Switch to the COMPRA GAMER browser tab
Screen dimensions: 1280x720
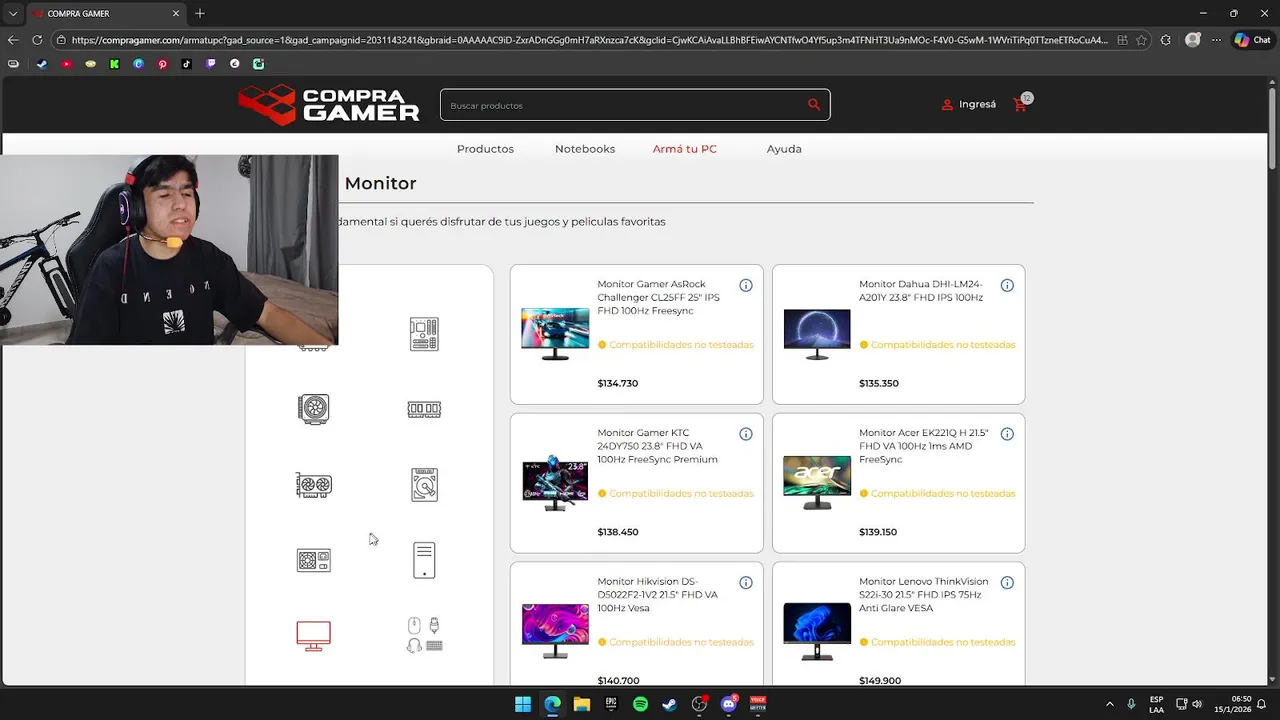click(105, 13)
